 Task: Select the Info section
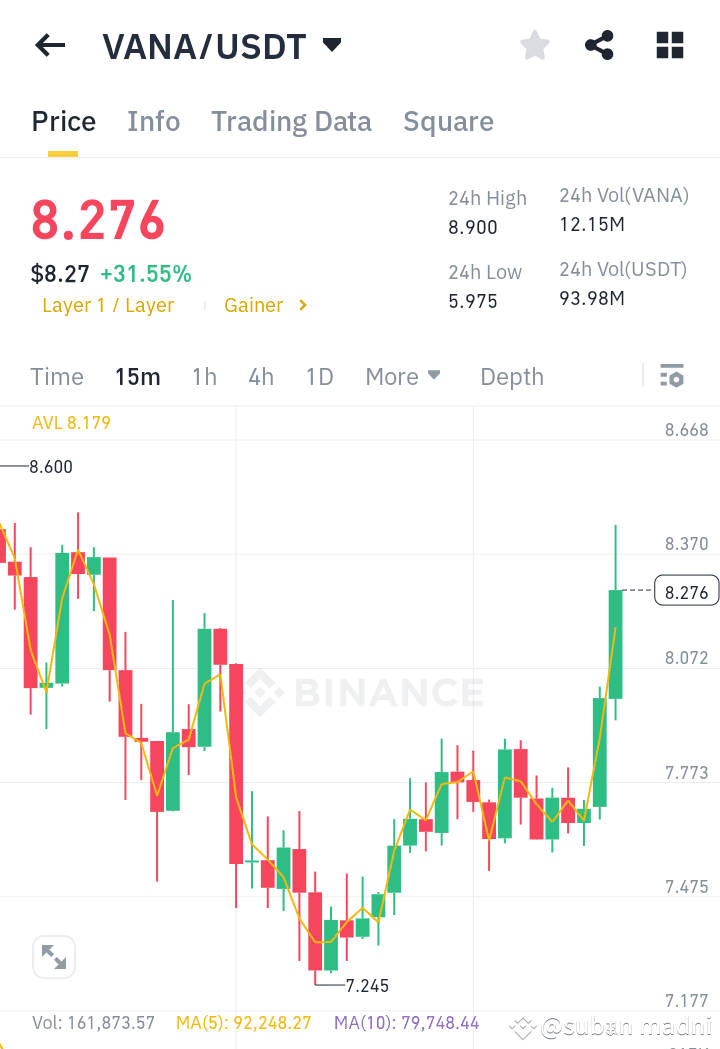pos(153,121)
